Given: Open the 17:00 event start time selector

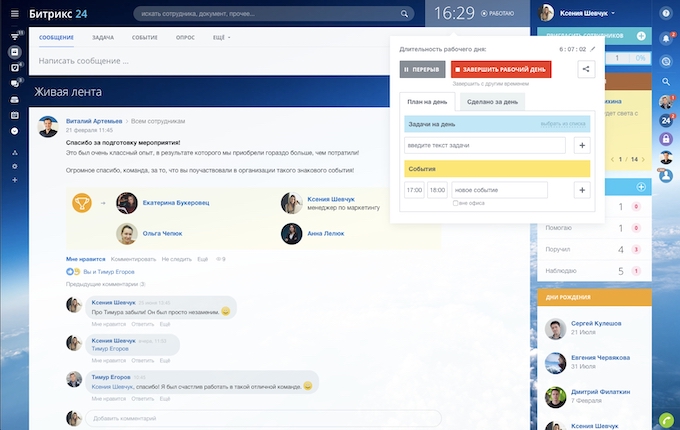Looking at the screenshot, I should pyautogui.click(x=414, y=190).
